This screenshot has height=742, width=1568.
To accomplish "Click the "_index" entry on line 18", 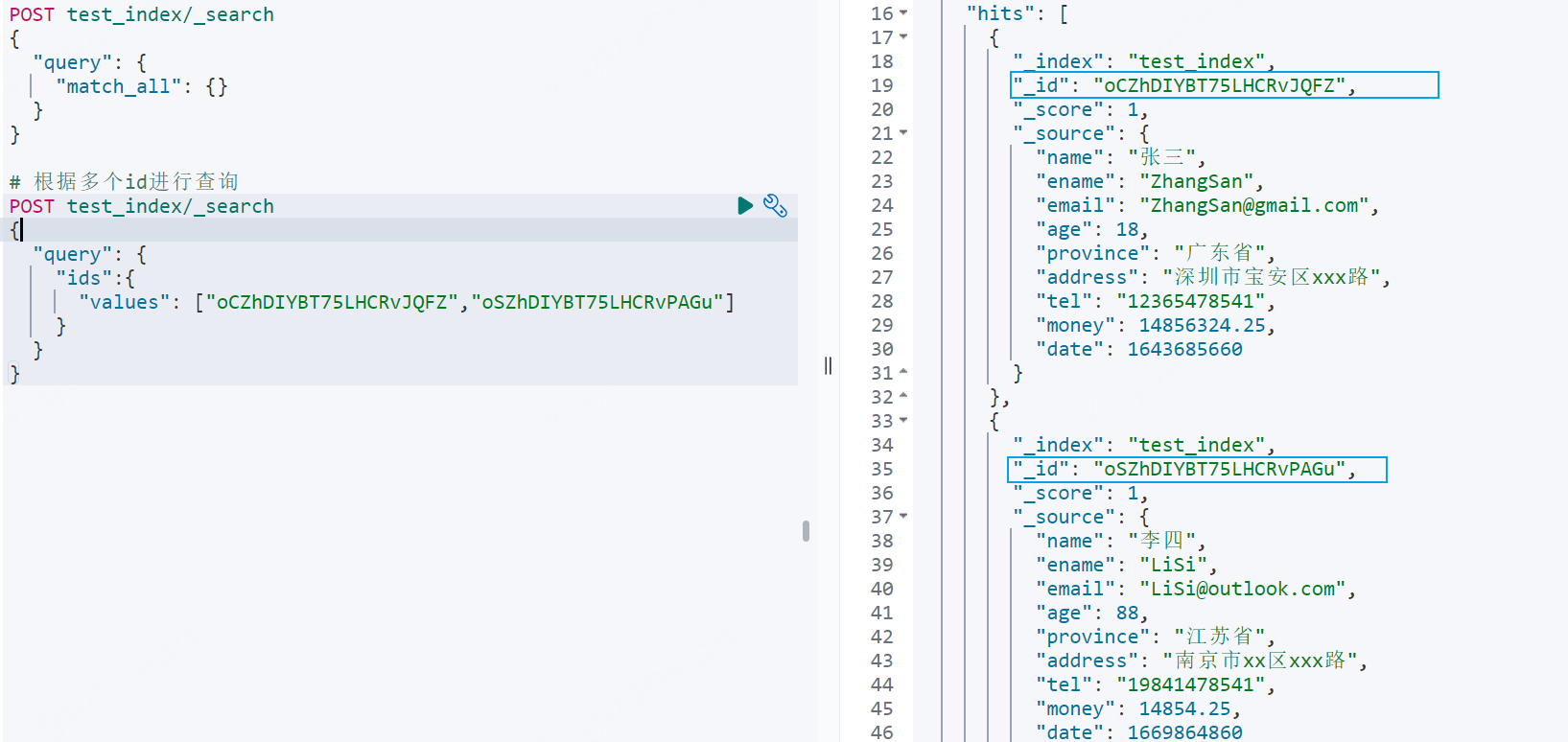I will [1144, 61].
